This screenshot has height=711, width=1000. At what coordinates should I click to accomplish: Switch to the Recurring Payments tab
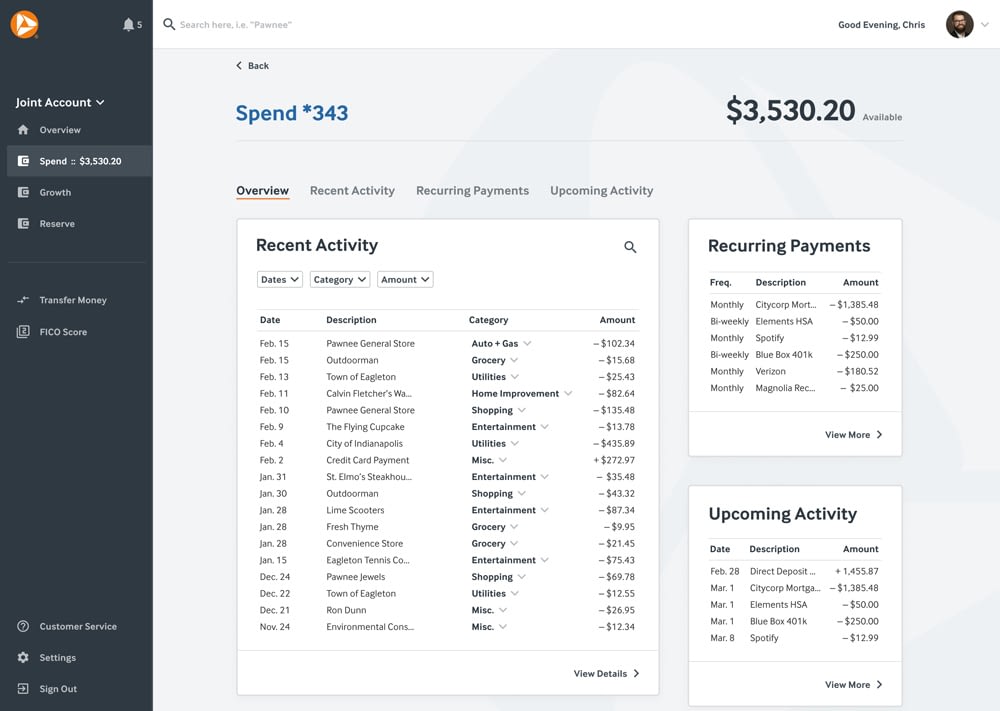(473, 191)
